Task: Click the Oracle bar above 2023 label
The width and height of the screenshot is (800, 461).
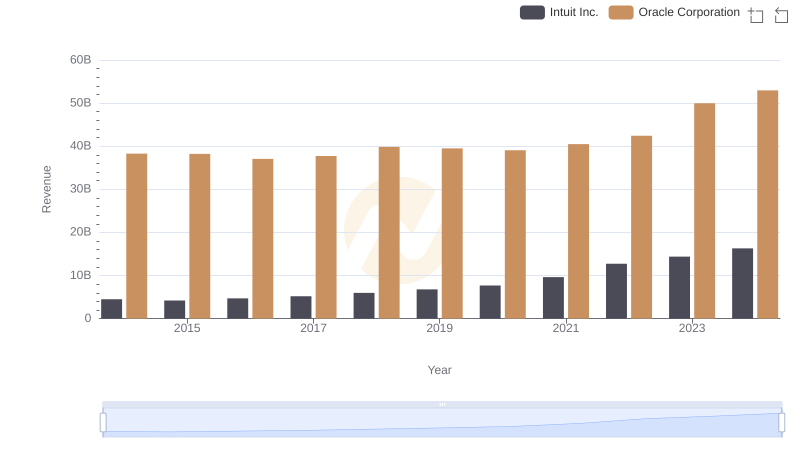Action: (704, 210)
